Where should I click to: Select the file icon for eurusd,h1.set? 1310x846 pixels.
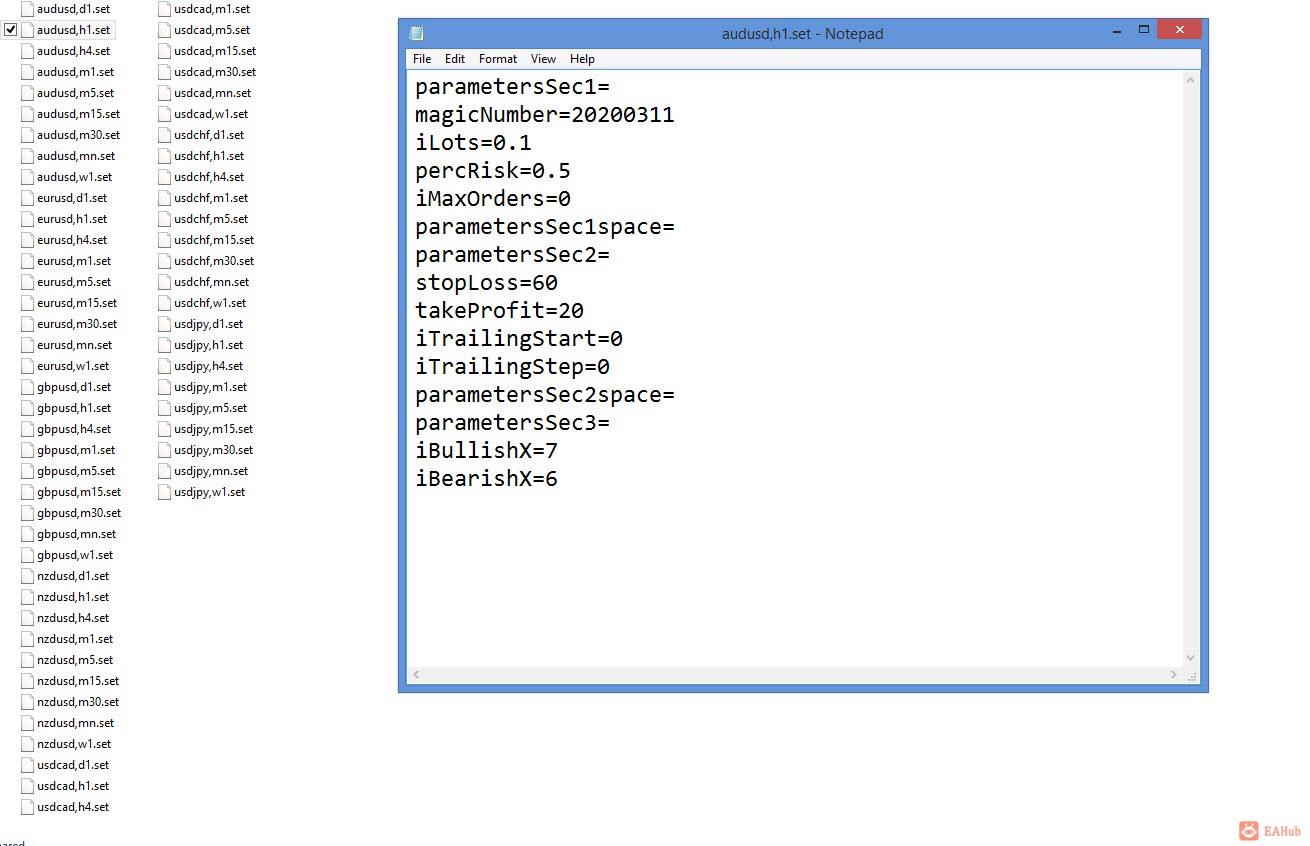click(x=28, y=219)
